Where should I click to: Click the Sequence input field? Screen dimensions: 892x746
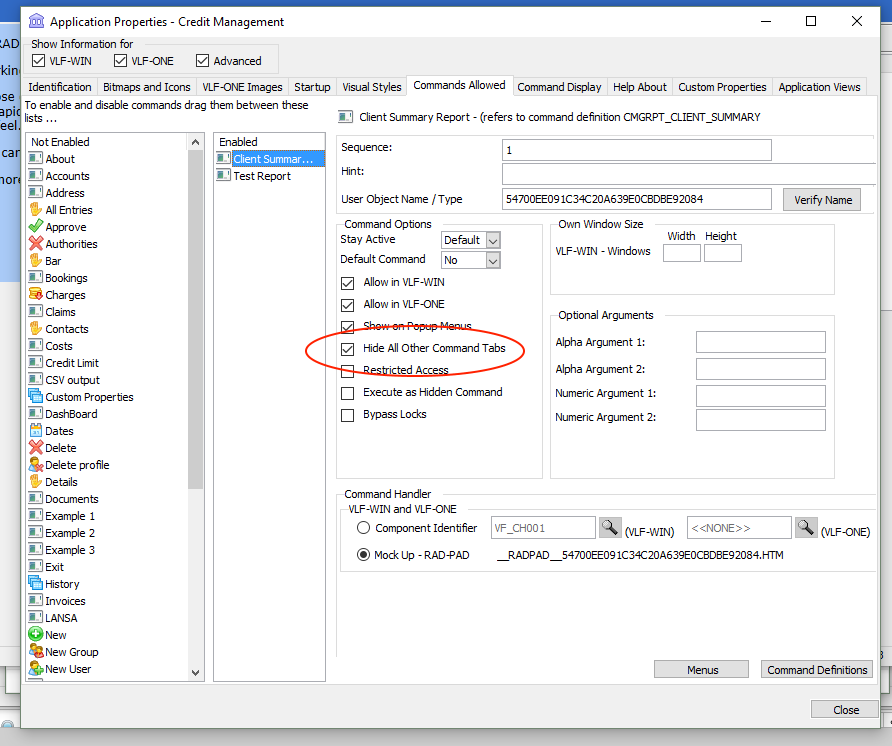[x=637, y=150]
